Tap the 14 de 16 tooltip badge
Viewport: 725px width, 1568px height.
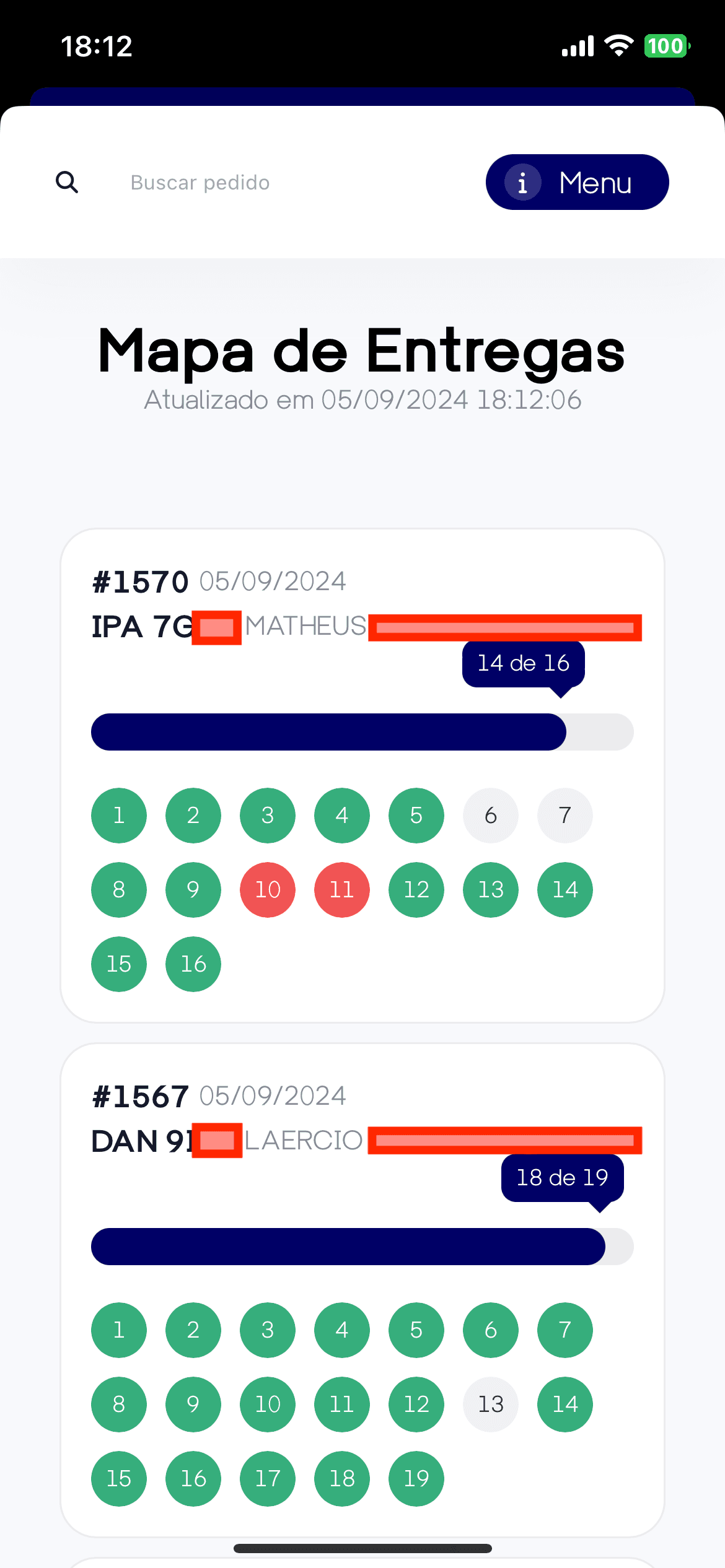[x=523, y=663]
